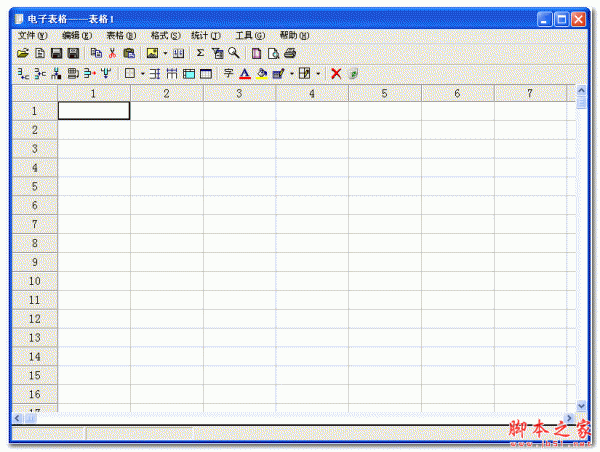Cut selection with the scissors icon
600x452 pixels.
point(112,53)
